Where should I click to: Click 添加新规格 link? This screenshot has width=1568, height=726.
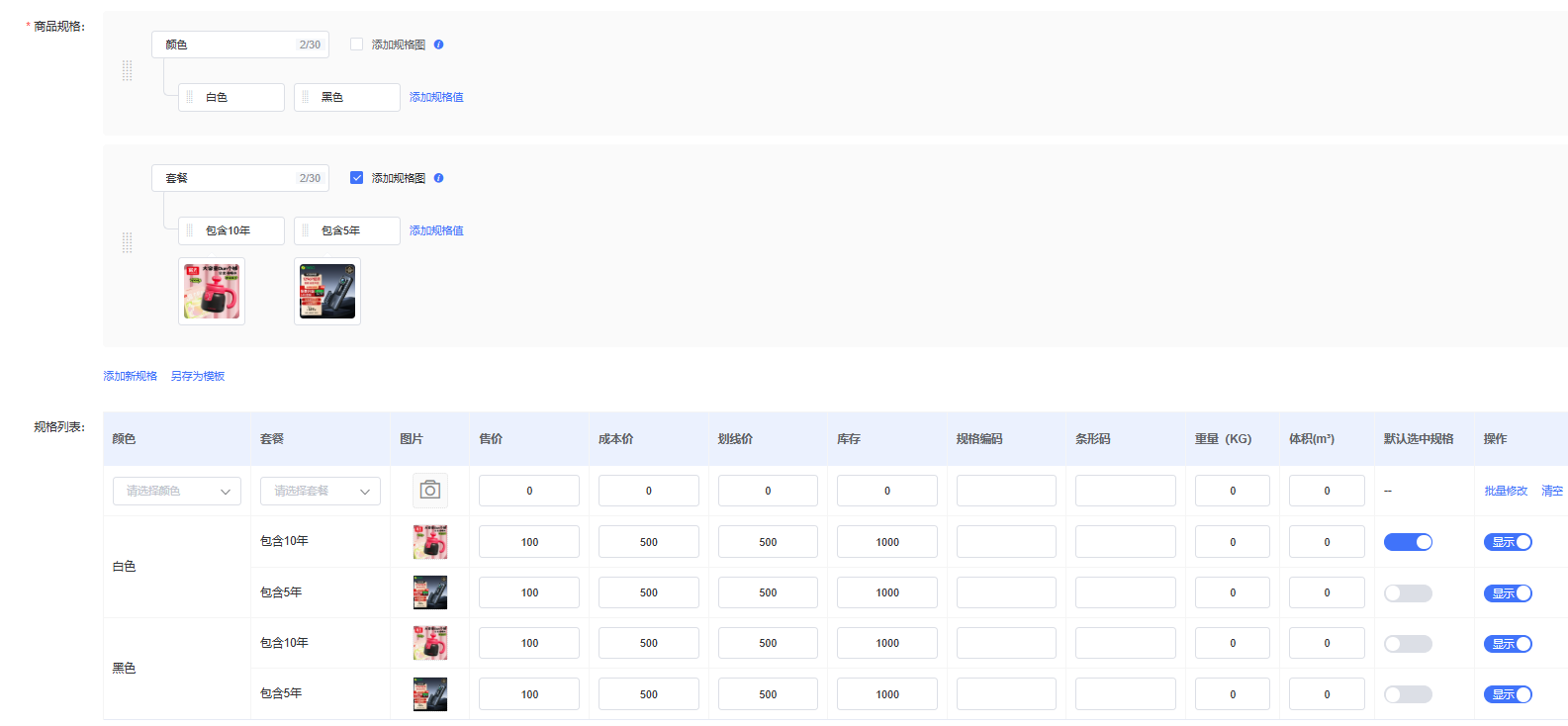click(131, 376)
